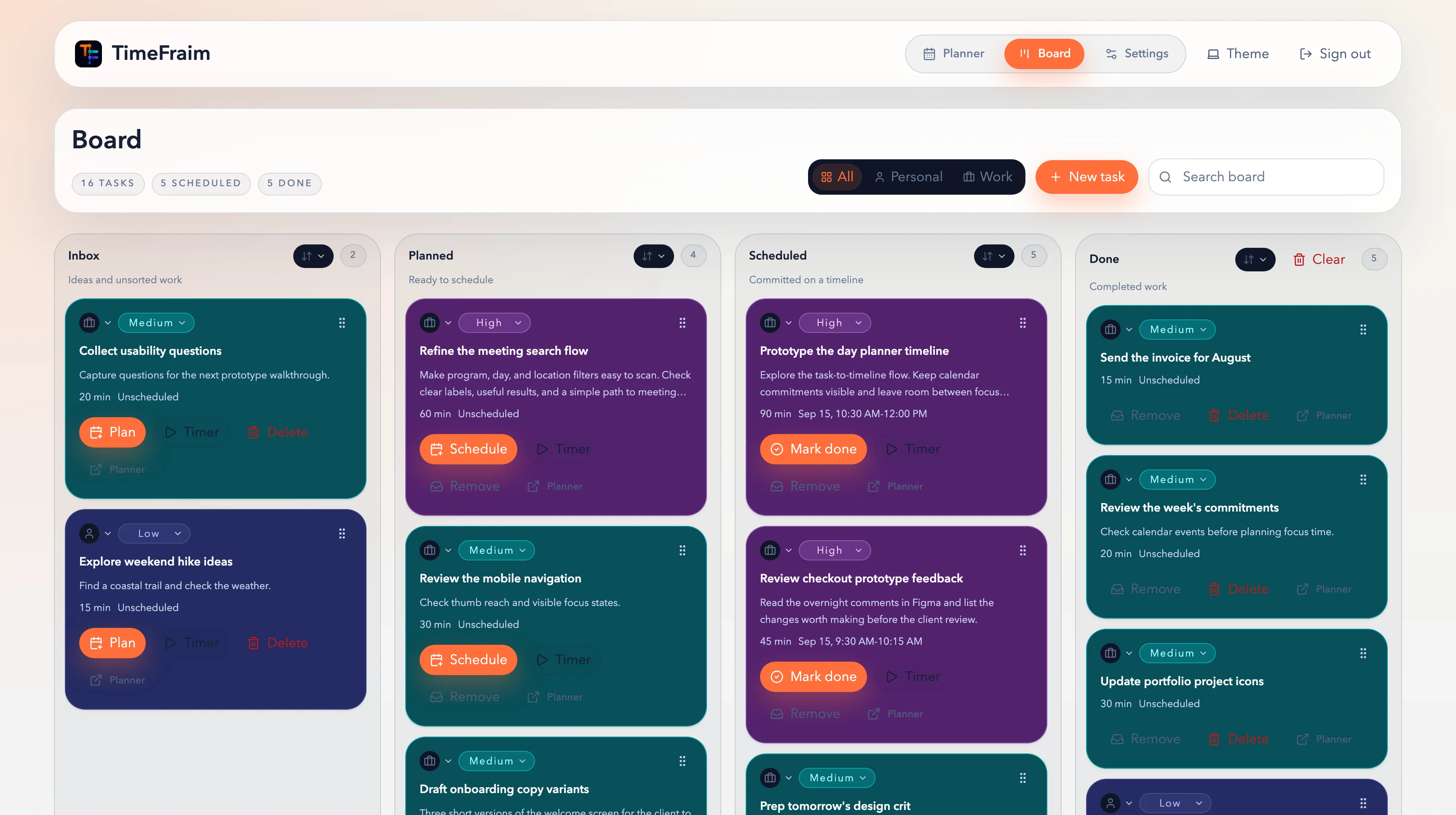
Task: Click Sign out
Action: point(1335,54)
